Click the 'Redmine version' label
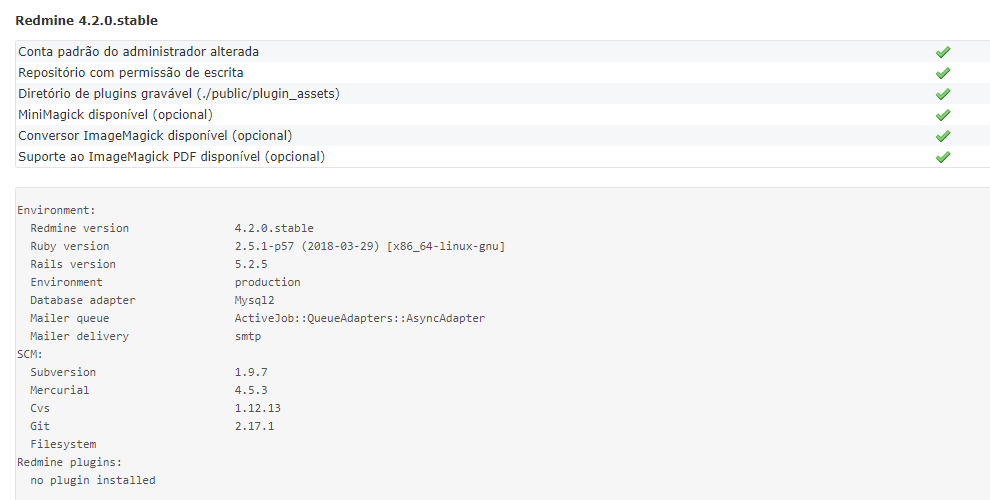The height and width of the screenshot is (500, 990). point(80,228)
